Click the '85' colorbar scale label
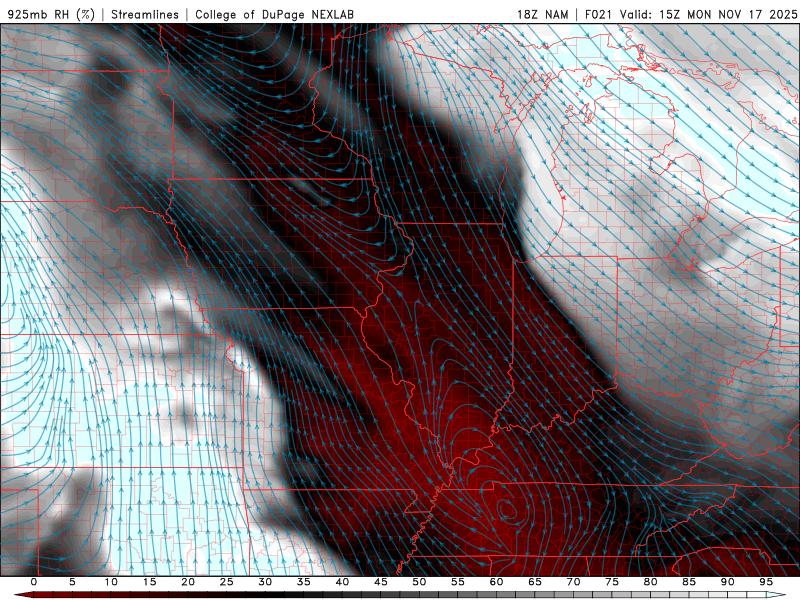The image size is (800, 600). [x=689, y=582]
